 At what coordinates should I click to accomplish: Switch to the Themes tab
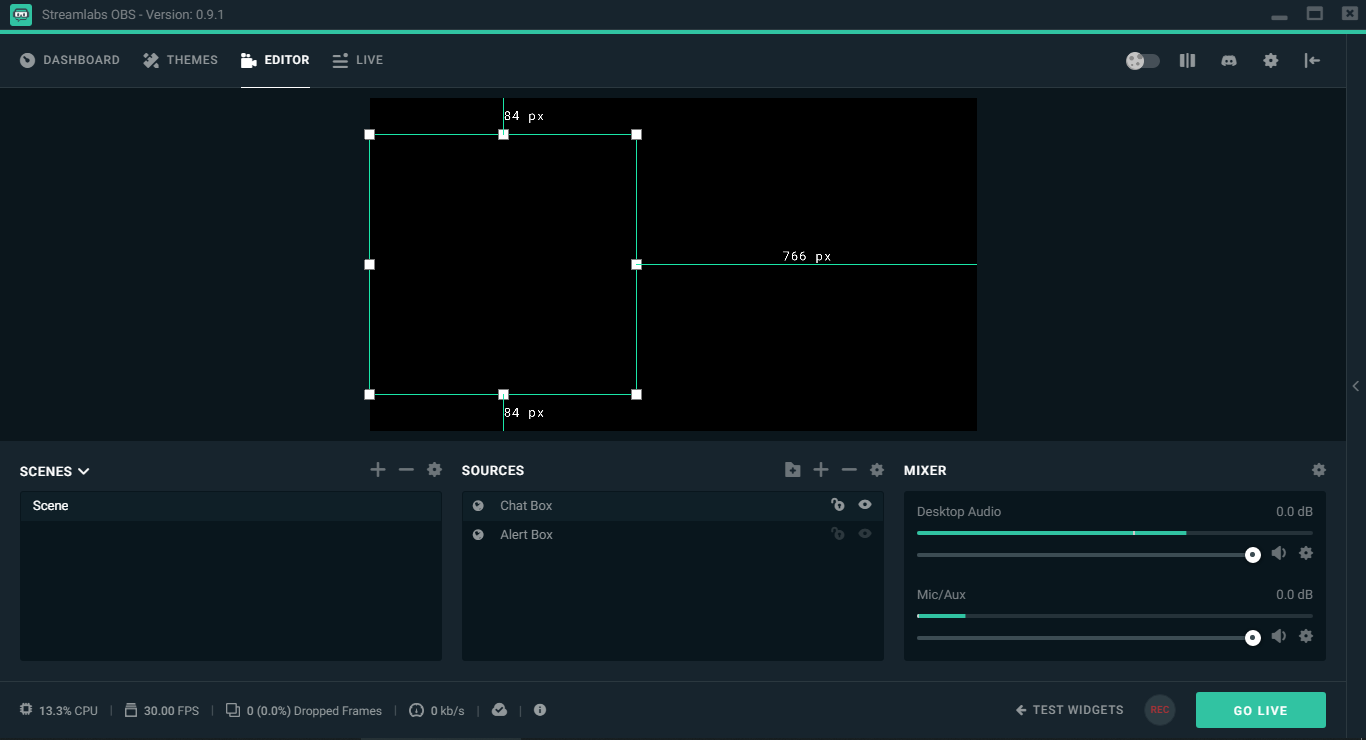click(180, 60)
